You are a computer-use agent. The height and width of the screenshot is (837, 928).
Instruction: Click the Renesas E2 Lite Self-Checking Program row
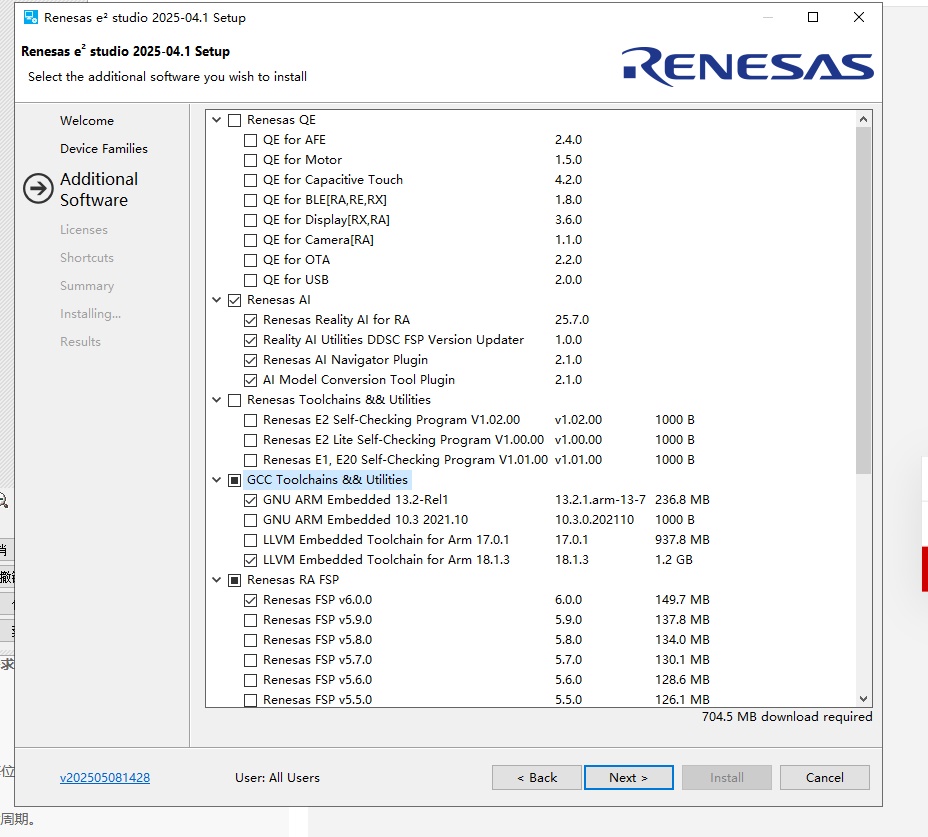(x=403, y=440)
